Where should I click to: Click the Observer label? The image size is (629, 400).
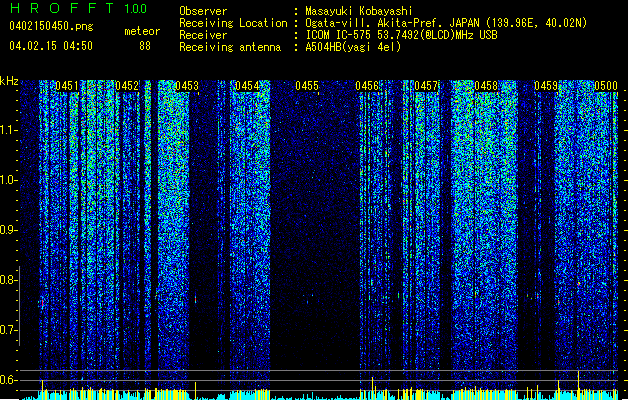pyautogui.click(x=203, y=11)
